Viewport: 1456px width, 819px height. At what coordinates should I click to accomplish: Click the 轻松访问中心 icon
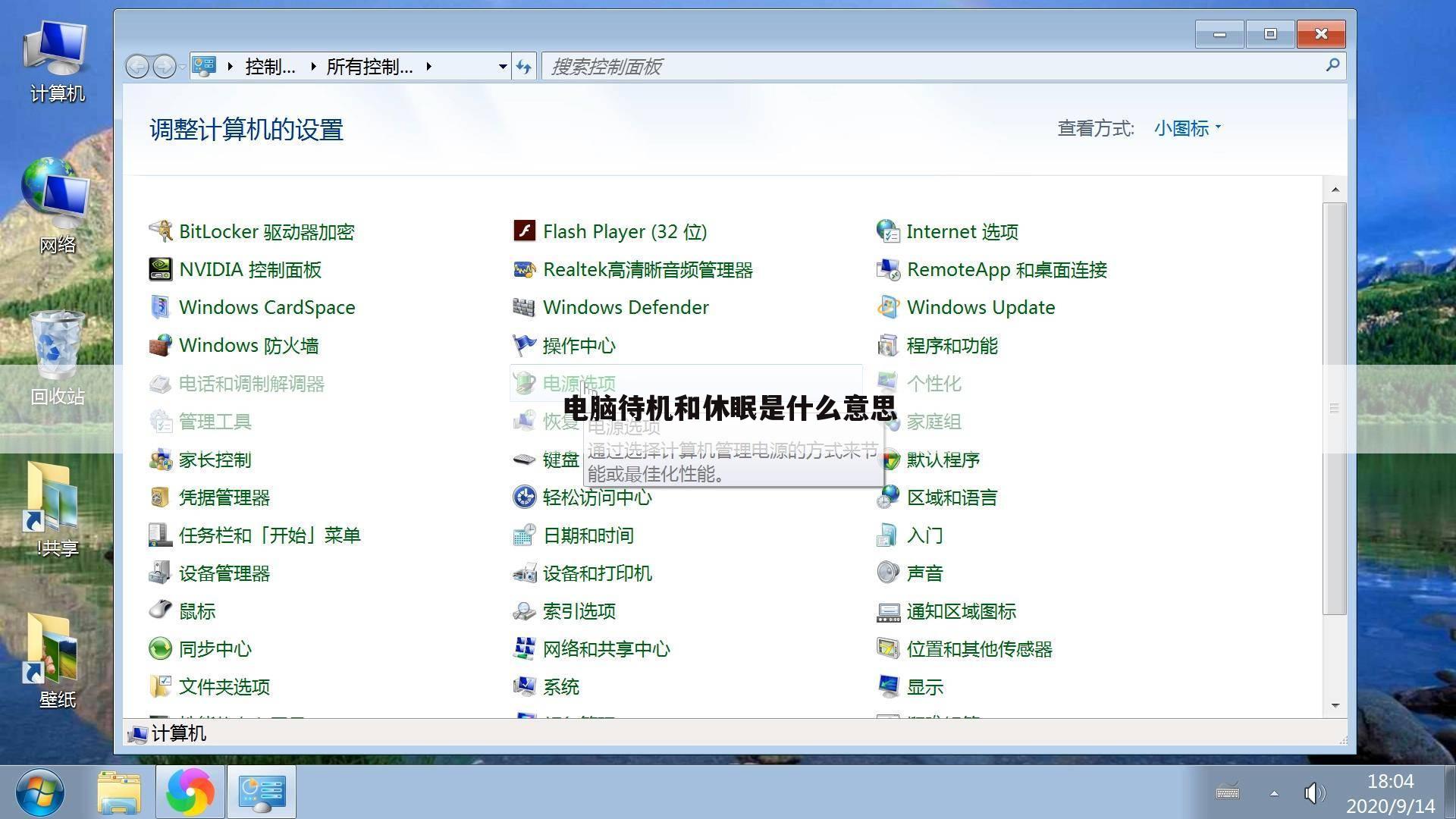(524, 497)
